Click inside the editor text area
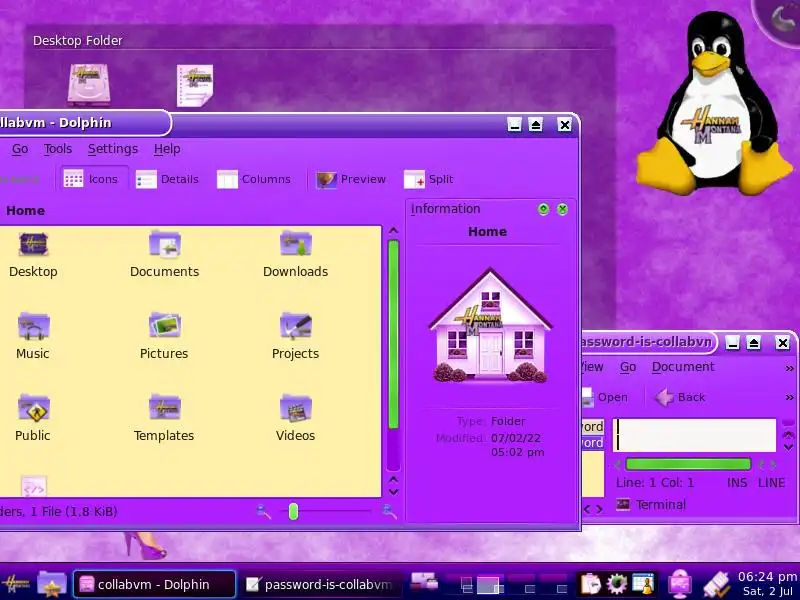Screen dimensions: 800x600 [x=694, y=435]
